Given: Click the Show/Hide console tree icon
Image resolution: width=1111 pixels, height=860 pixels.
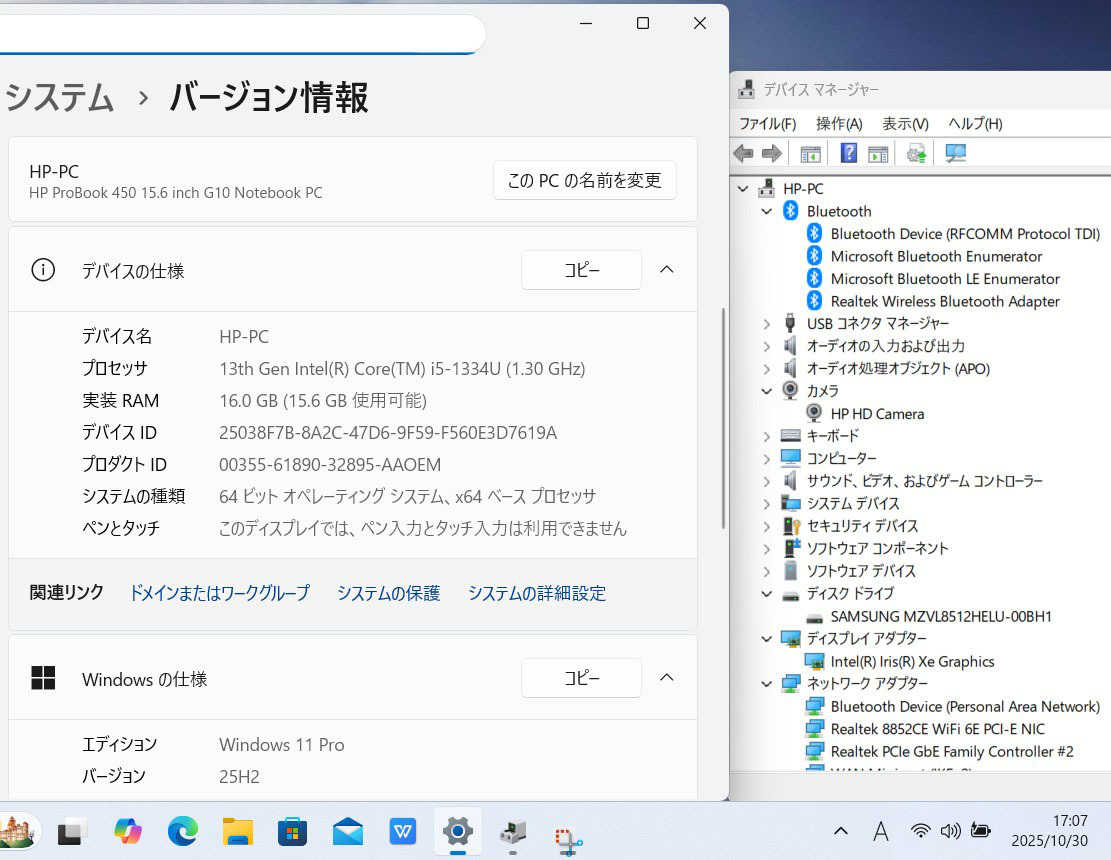Looking at the screenshot, I should [x=810, y=153].
